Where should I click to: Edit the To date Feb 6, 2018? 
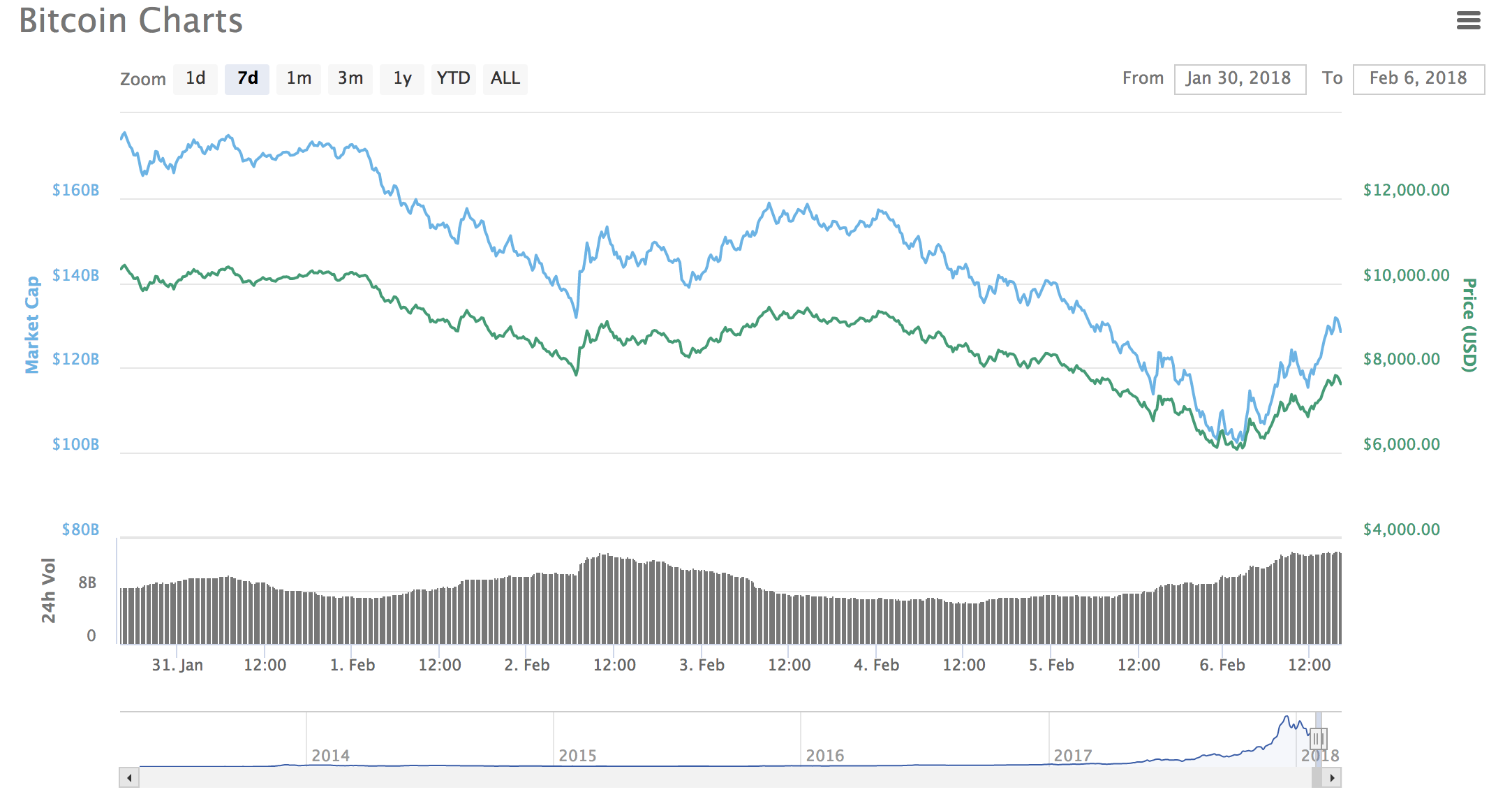pyautogui.click(x=1418, y=79)
